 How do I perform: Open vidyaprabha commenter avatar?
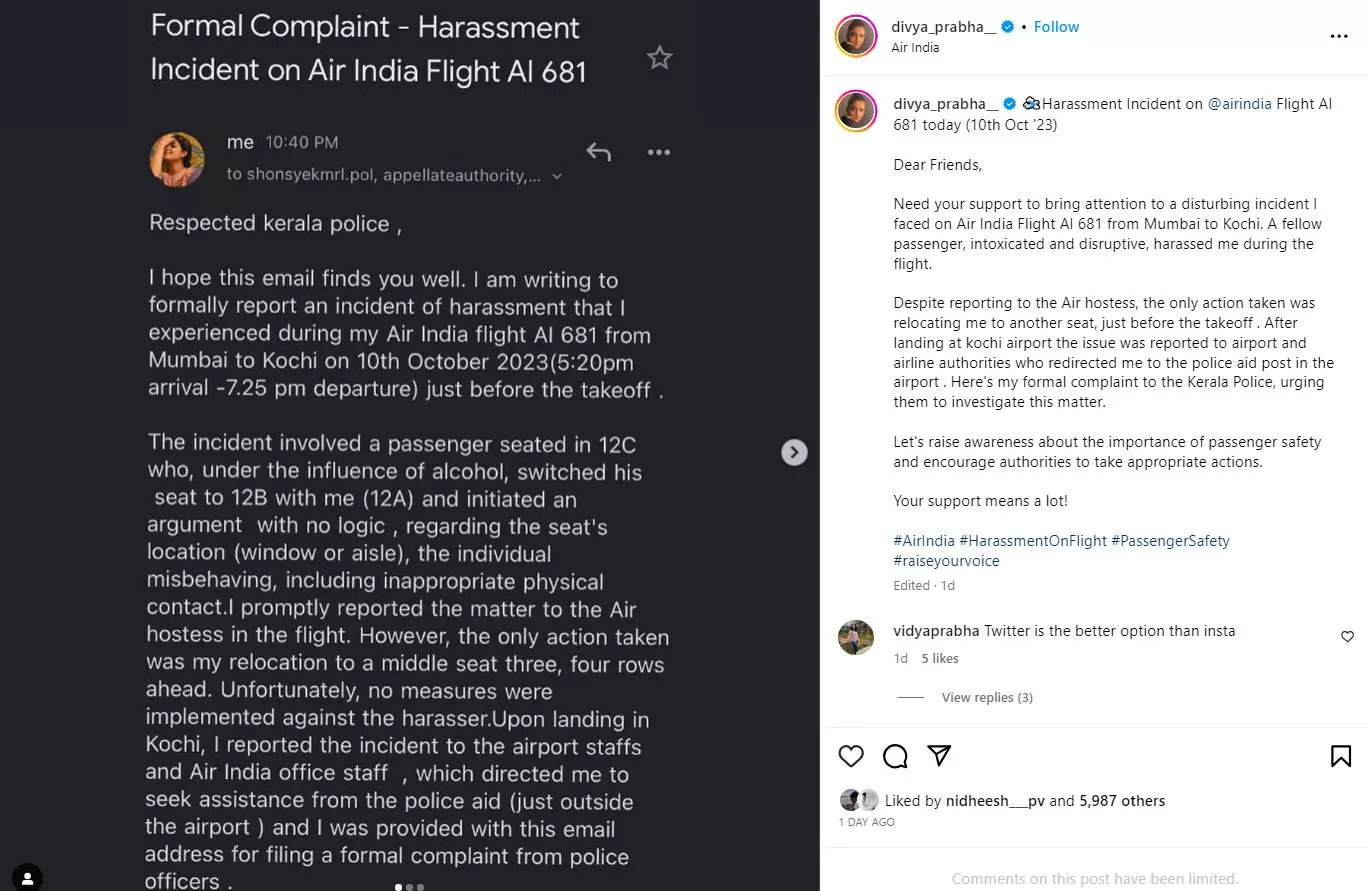(x=856, y=638)
